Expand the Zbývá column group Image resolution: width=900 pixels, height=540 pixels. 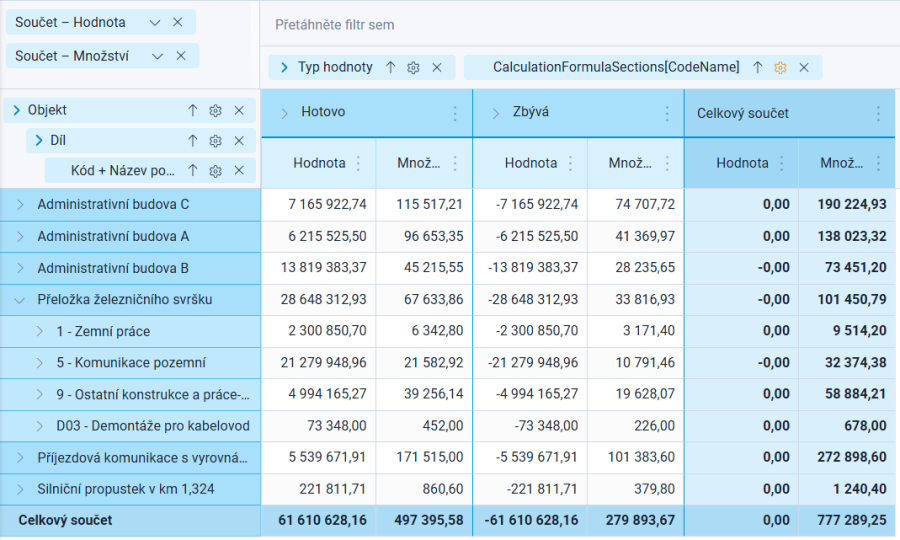pyautogui.click(x=496, y=113)
